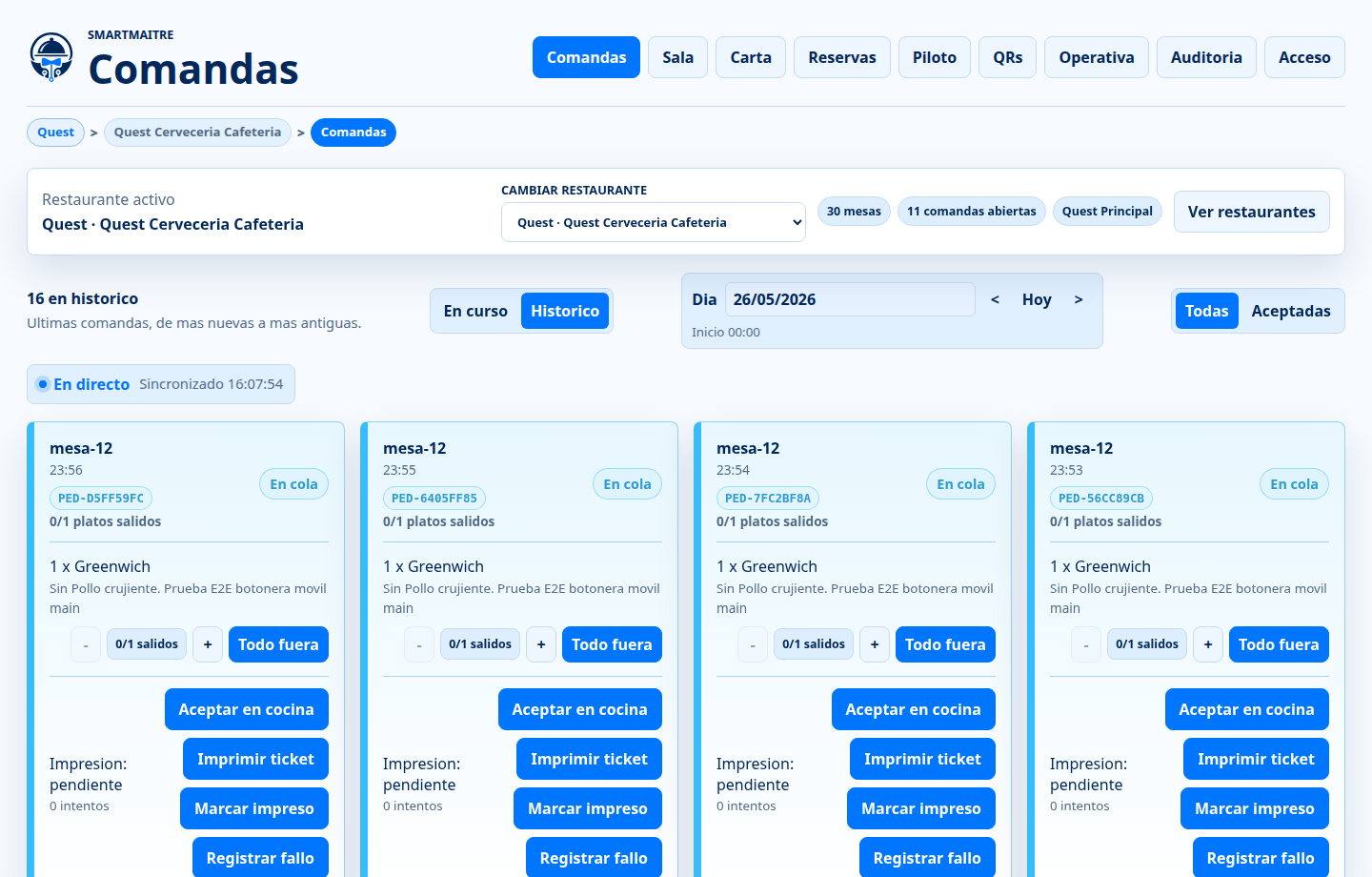1372x877 pixels.
Task: Go to next day arrow
Action: tap(1079, 299)
